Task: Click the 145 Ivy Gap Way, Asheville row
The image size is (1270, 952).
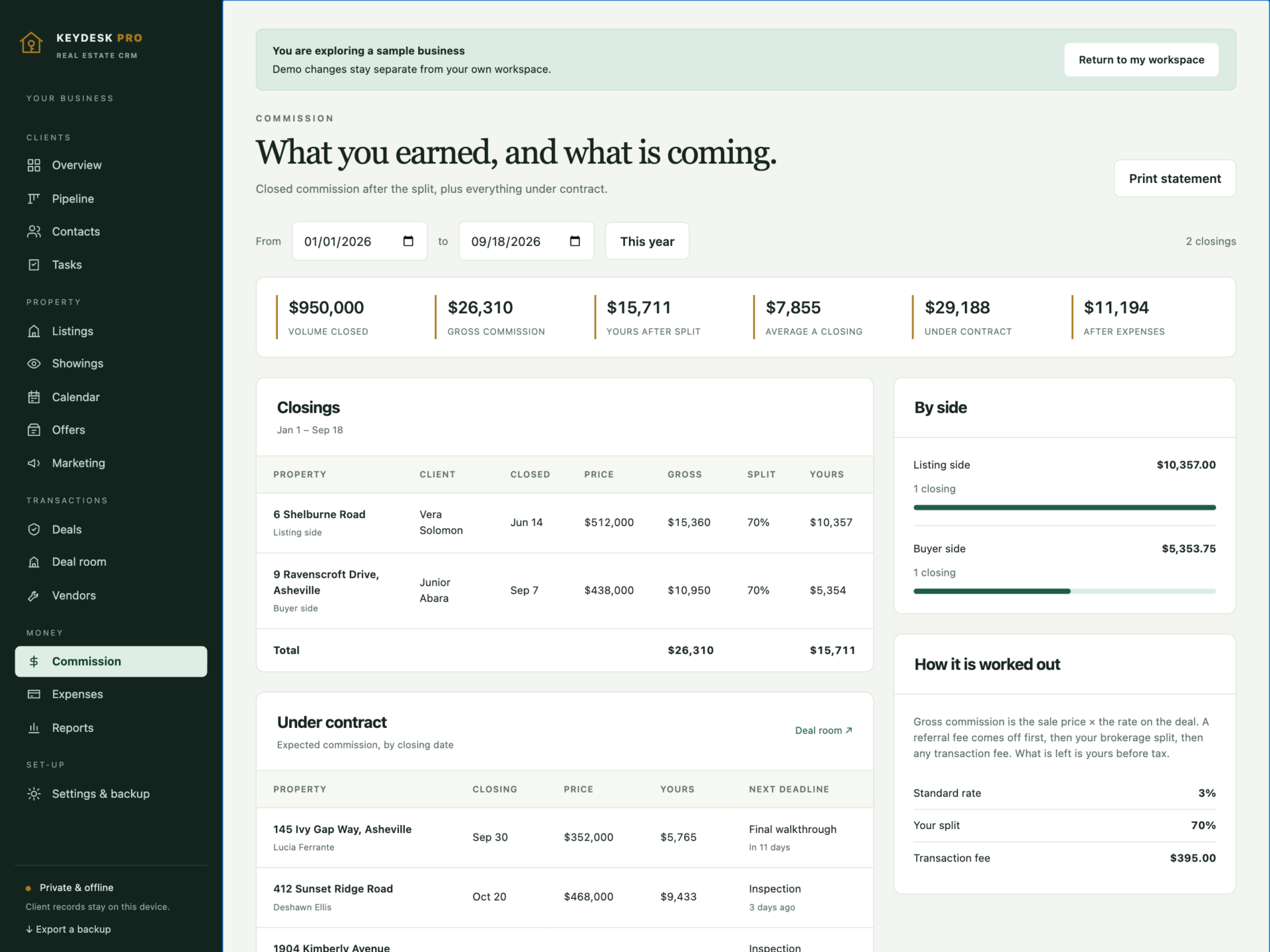Action: (x=565, y=838)
